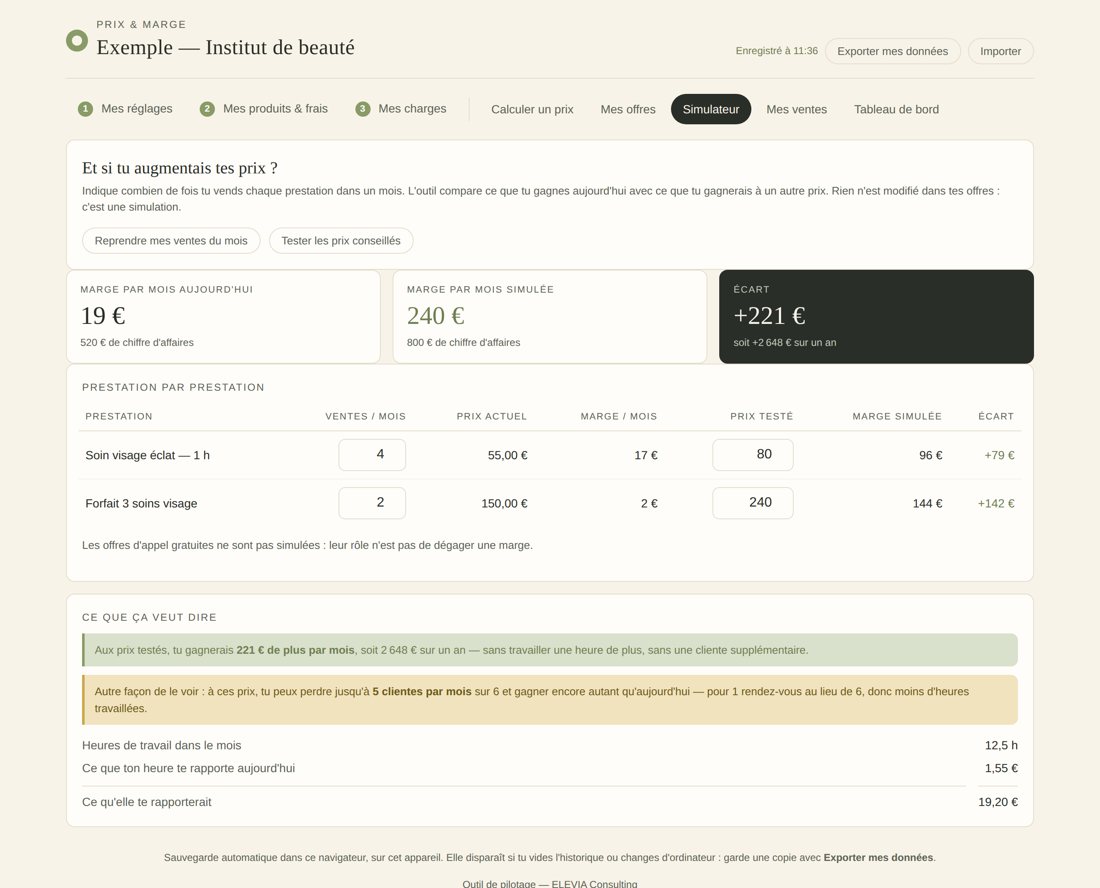Click the green ring app logo
The width and height of the screenshot is (1100, 888).
tap(77, 41)
